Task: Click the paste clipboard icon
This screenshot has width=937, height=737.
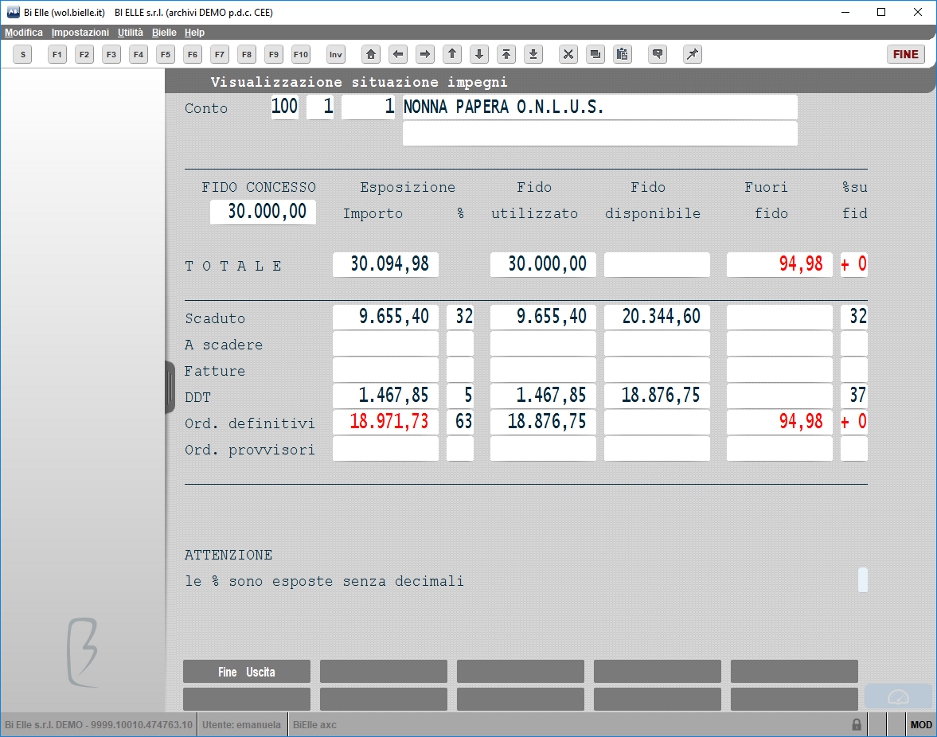Action: (622, 54)
